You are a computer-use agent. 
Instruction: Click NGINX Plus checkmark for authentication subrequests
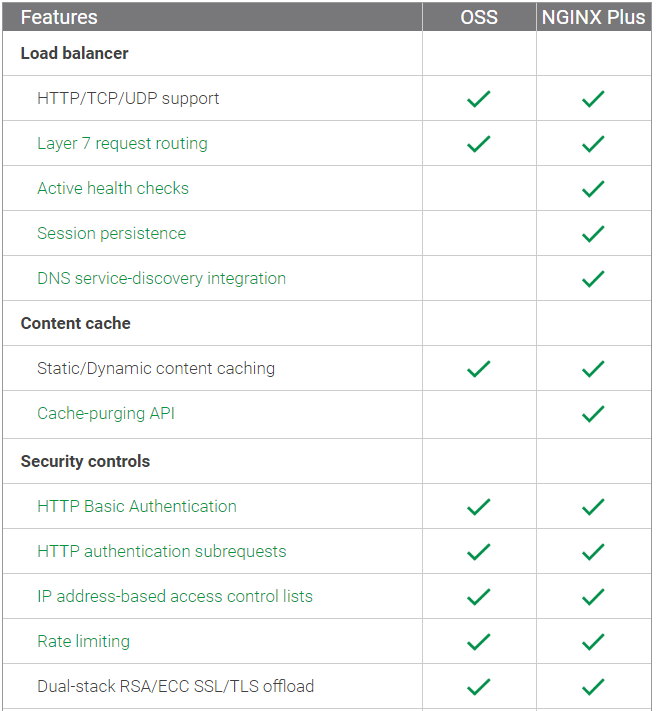(x=593, y=551)
